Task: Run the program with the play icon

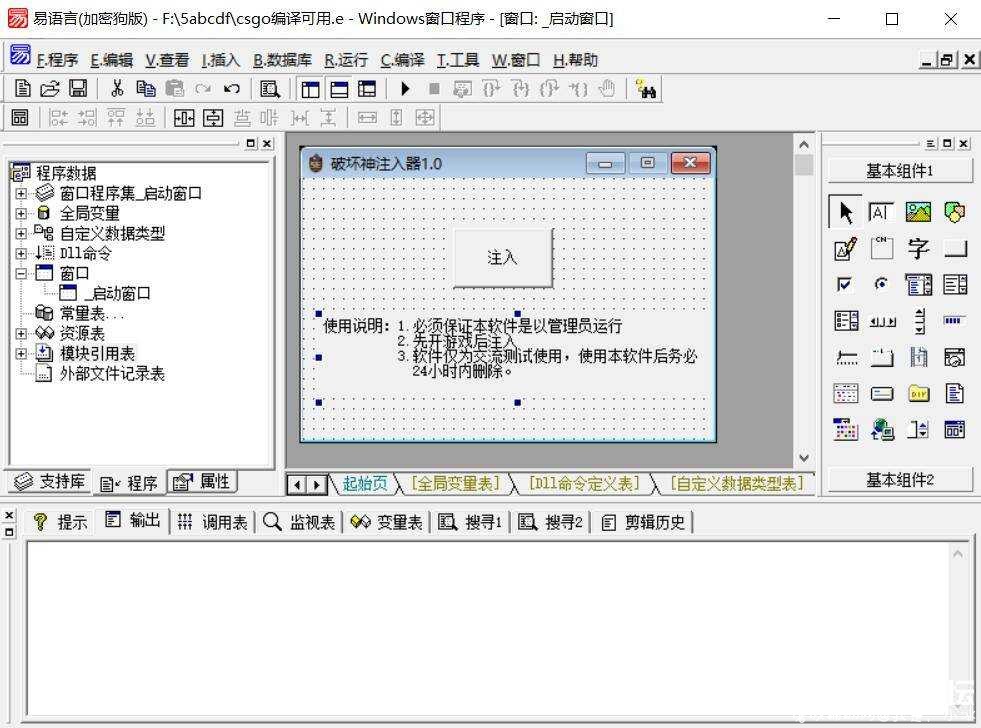Action: (x=405, y=89)
